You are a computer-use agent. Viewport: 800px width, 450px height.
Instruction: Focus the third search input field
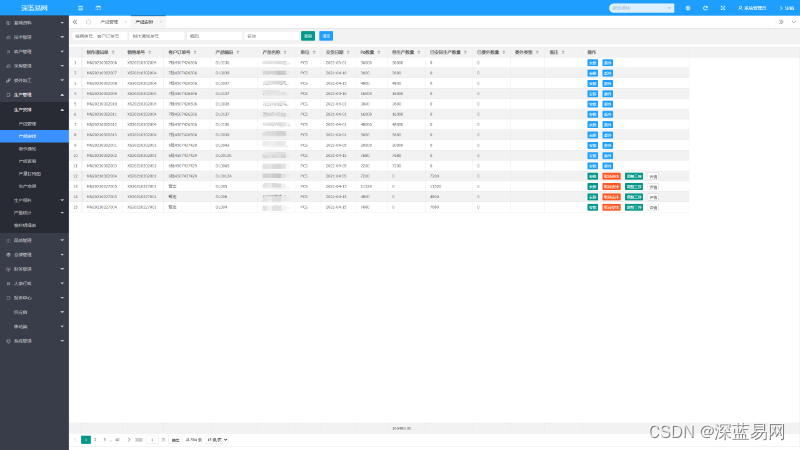[x=214, y=36]
